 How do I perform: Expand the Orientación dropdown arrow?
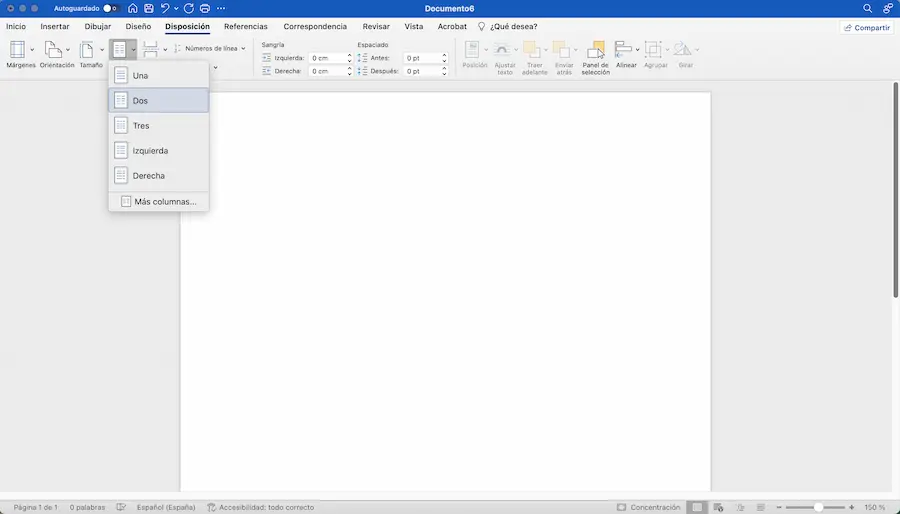(68, 50)
